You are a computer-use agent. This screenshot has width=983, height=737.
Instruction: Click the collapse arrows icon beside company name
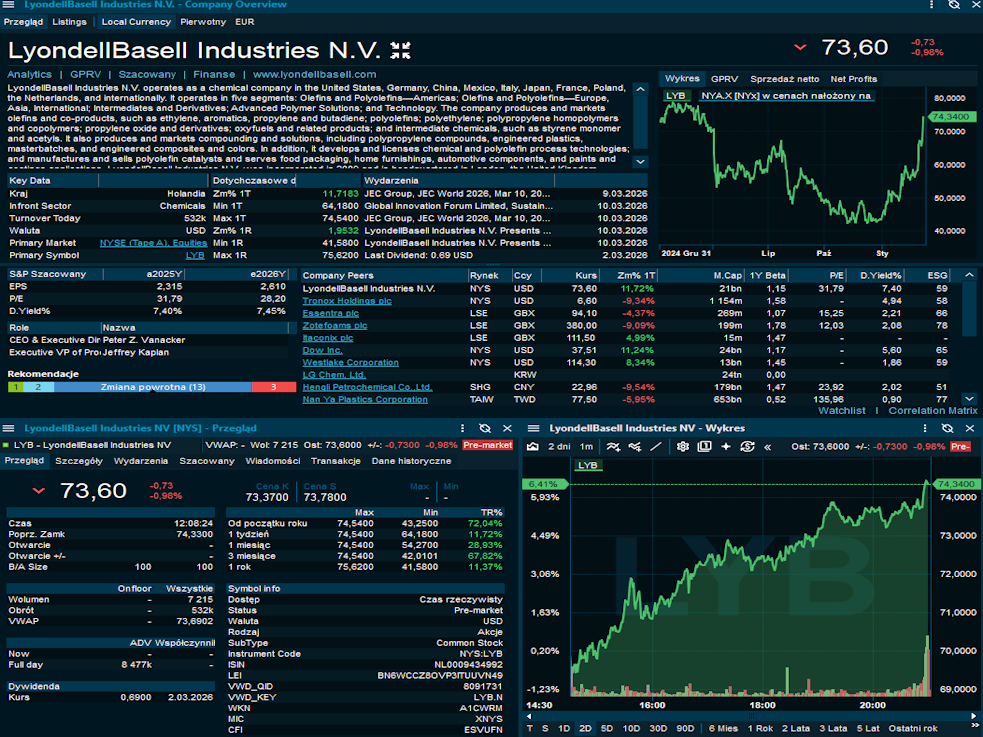point(400,50)
